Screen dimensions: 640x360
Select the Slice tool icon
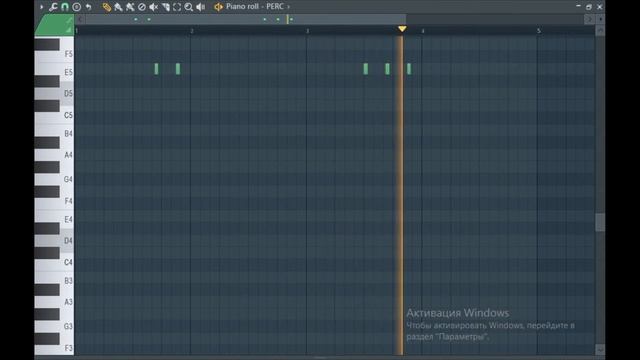[x=165, y=7]
